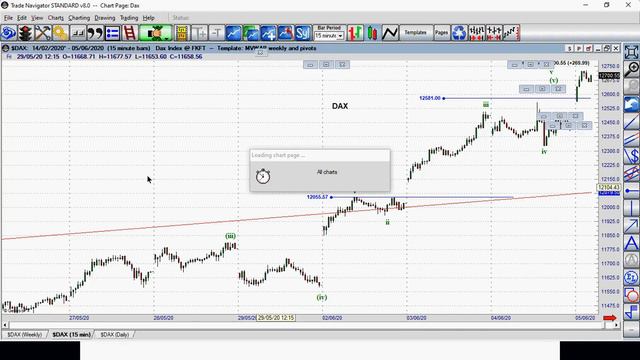Click the quotation marks quotes icon
The width and height of the screenshot is (640, 360).
click(95, 33)
